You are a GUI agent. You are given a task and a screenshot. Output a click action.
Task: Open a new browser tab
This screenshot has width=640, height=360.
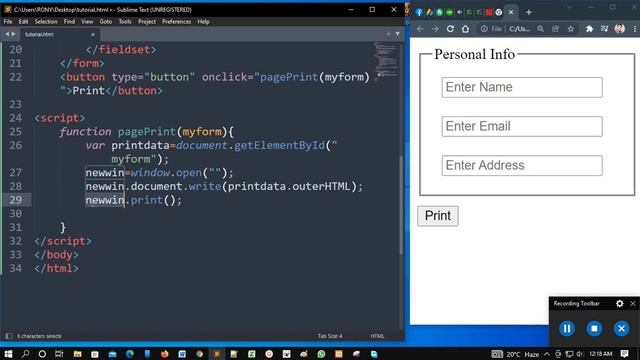click(x=529, y=12)
